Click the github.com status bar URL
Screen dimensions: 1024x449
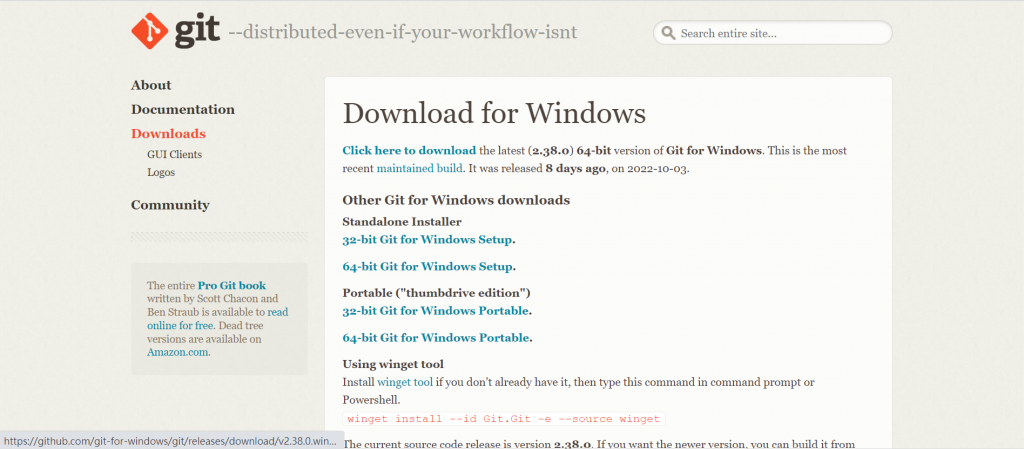pyautogui.click(x=171, y=441)
